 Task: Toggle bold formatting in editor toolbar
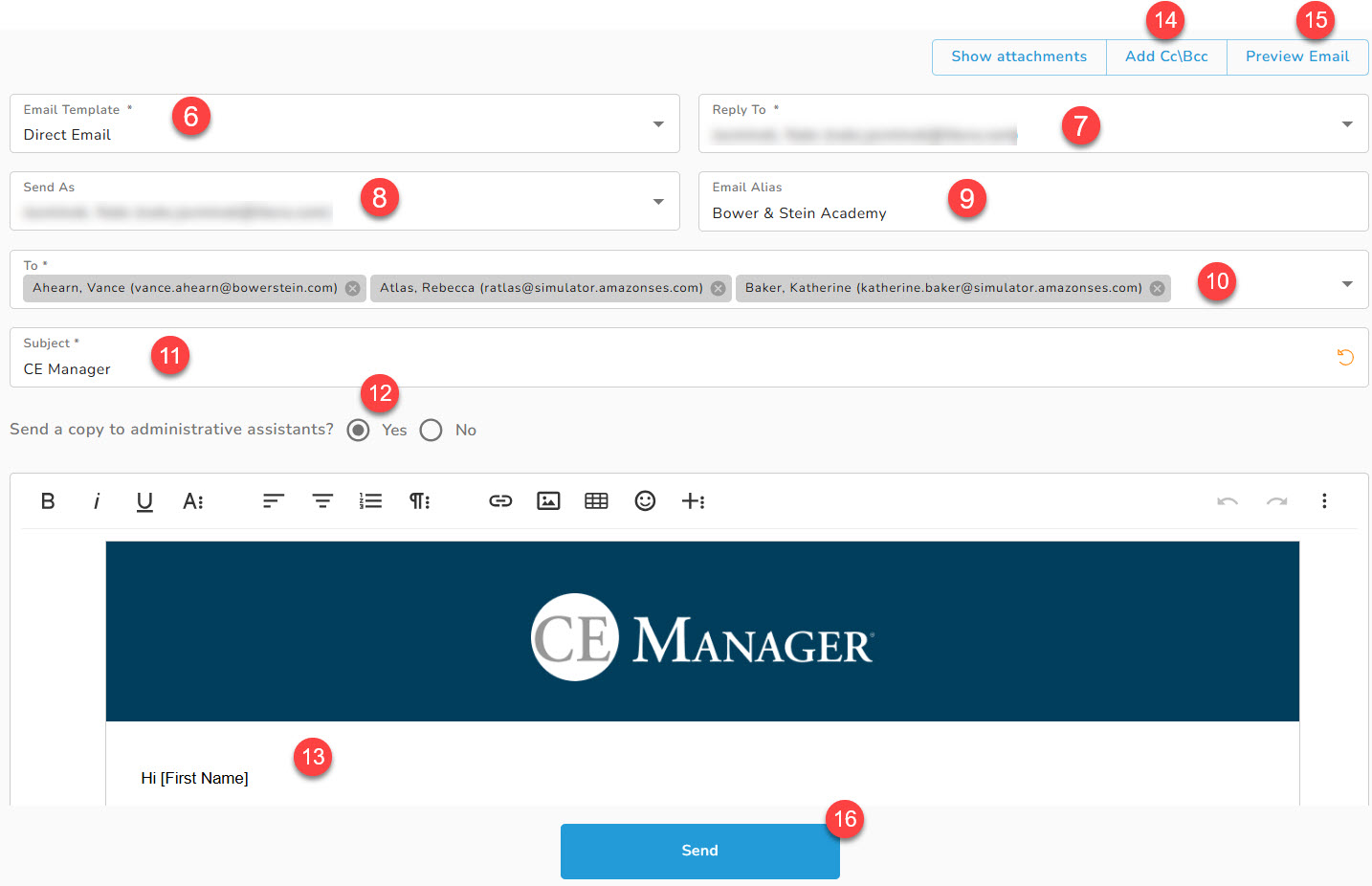click(x=48, y=500)
